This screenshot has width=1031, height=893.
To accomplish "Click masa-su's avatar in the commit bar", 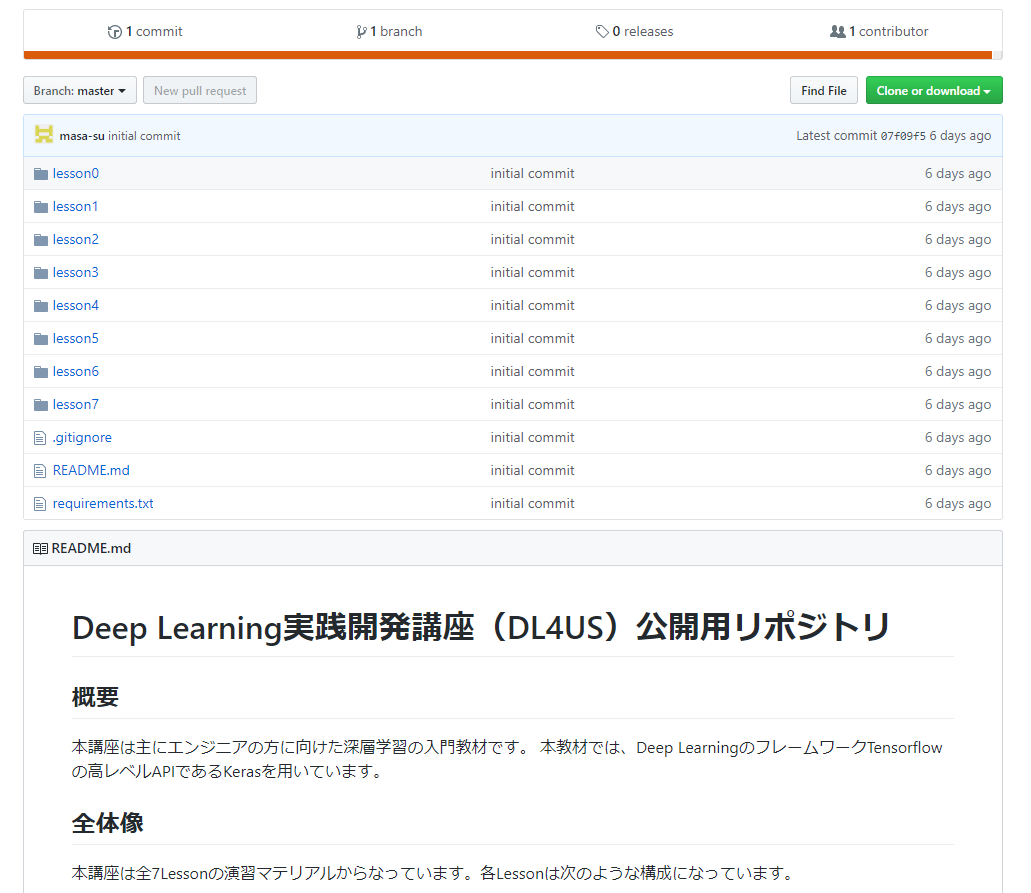I will coord(43,134).
